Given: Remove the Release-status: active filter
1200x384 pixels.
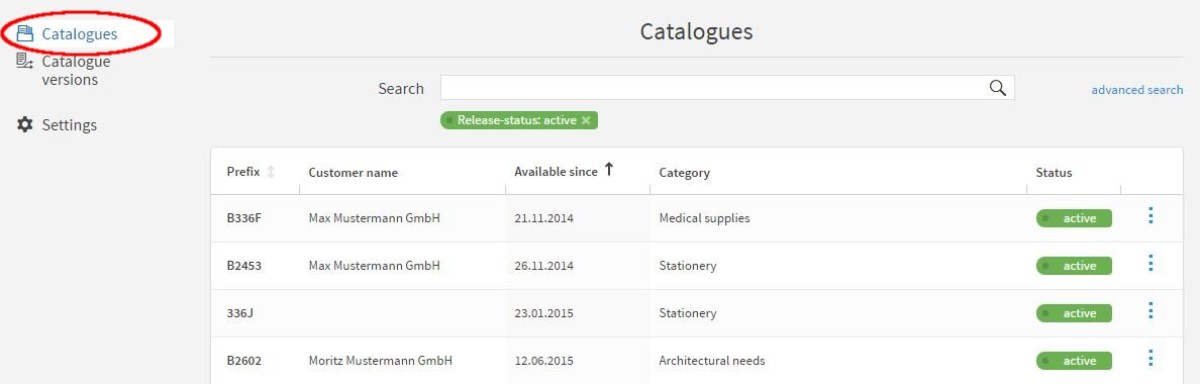Looking at the screenshot, I should pos(586,120).
